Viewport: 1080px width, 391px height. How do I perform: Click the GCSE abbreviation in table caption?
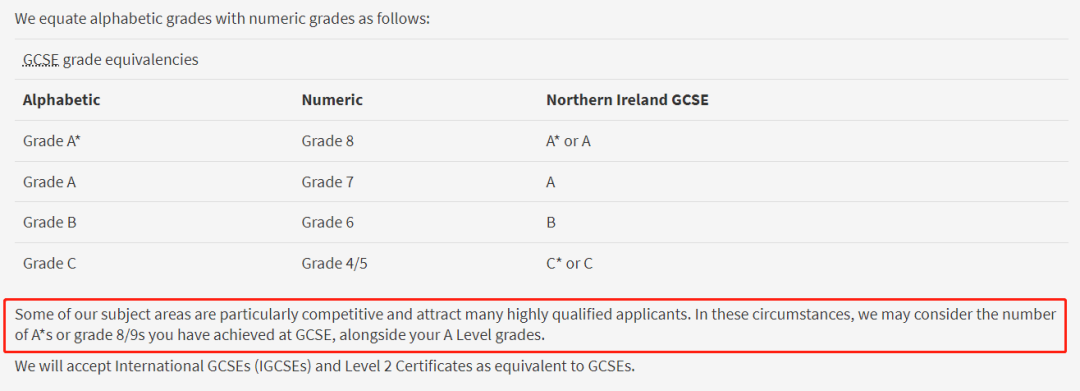click(x=41, y=60)
